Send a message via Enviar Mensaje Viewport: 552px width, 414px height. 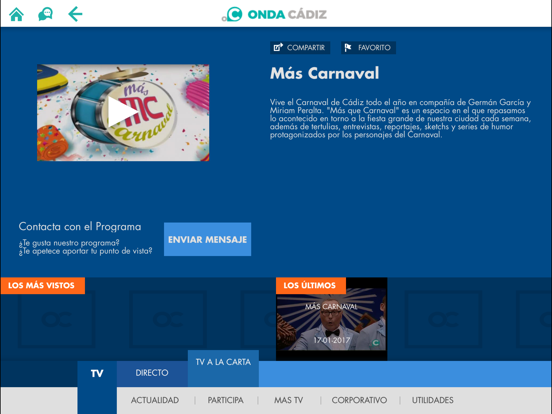(x=207, y=239)
